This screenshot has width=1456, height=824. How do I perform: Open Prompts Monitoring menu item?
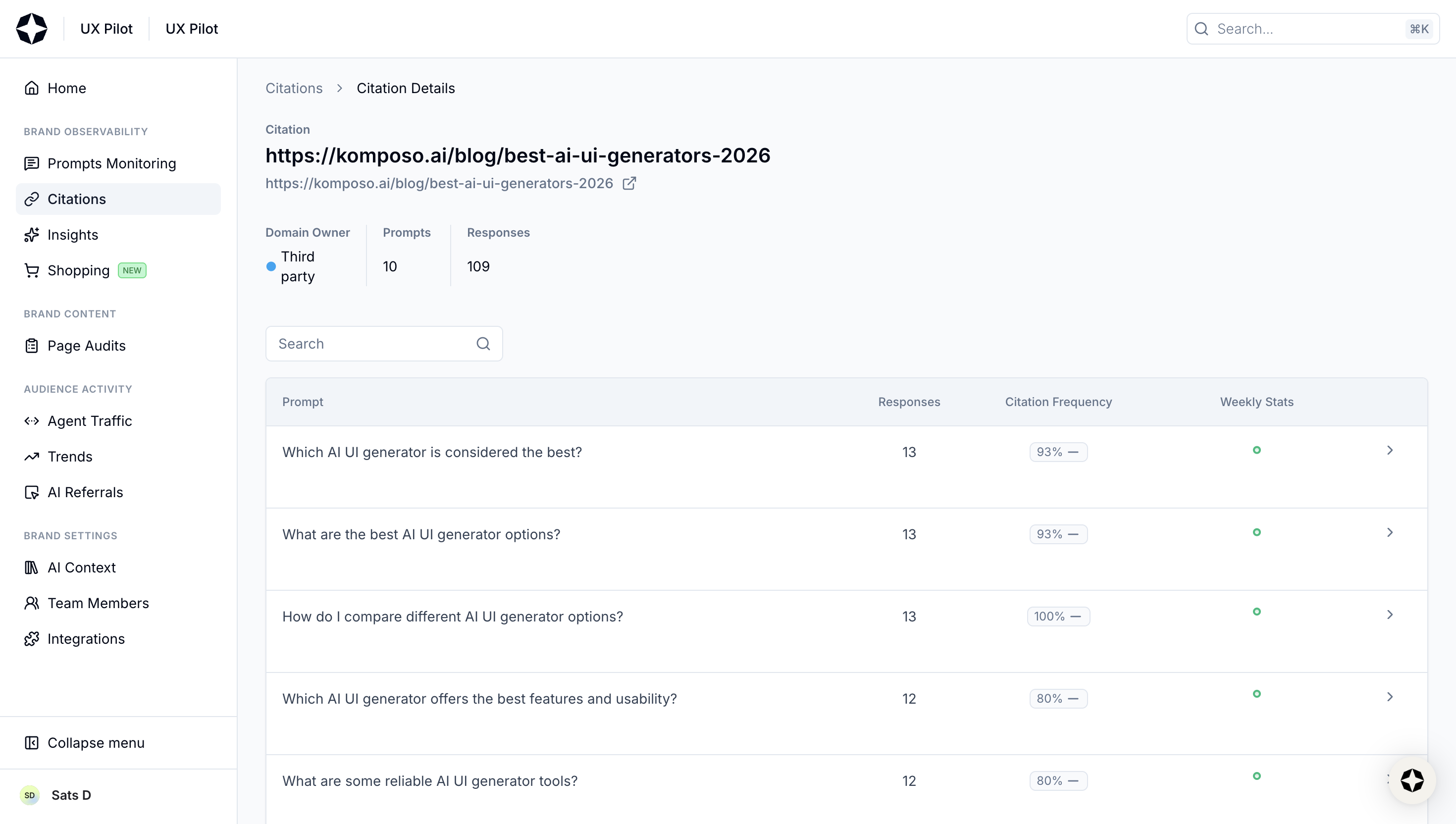(x=111, y=163)
